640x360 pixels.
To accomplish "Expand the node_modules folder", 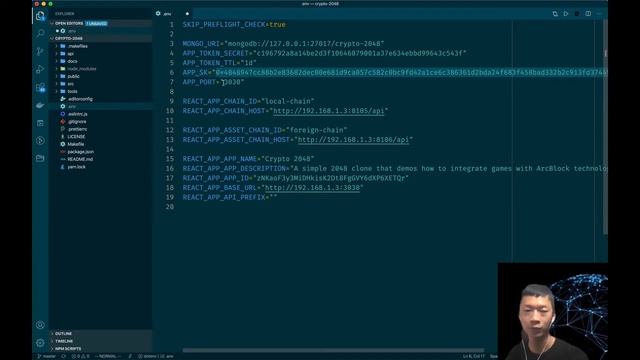I will click(82, 69).
